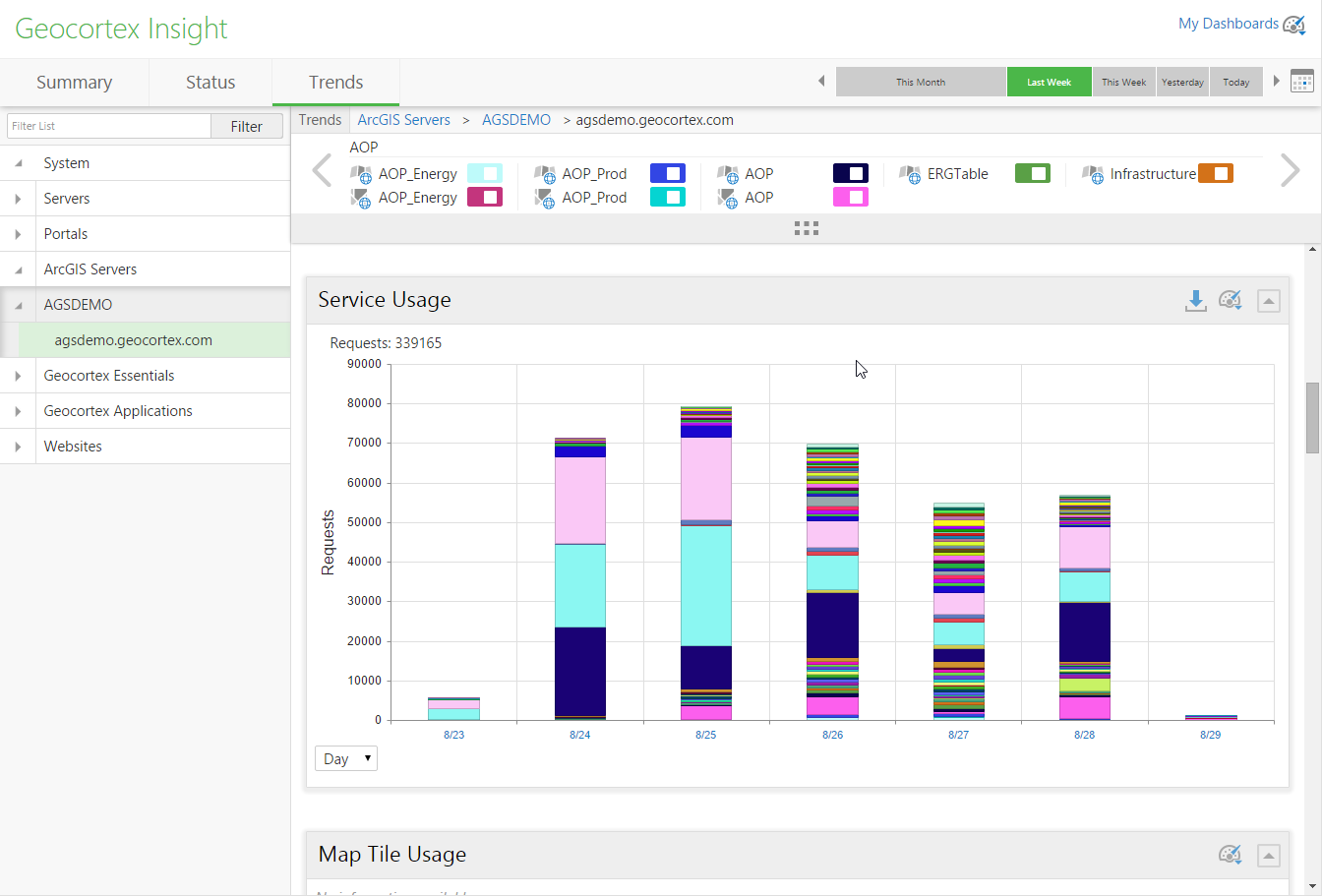This screenshot has width=1322, height=896.
Task: Expand the Portals tree node
Action: [18, 234]
